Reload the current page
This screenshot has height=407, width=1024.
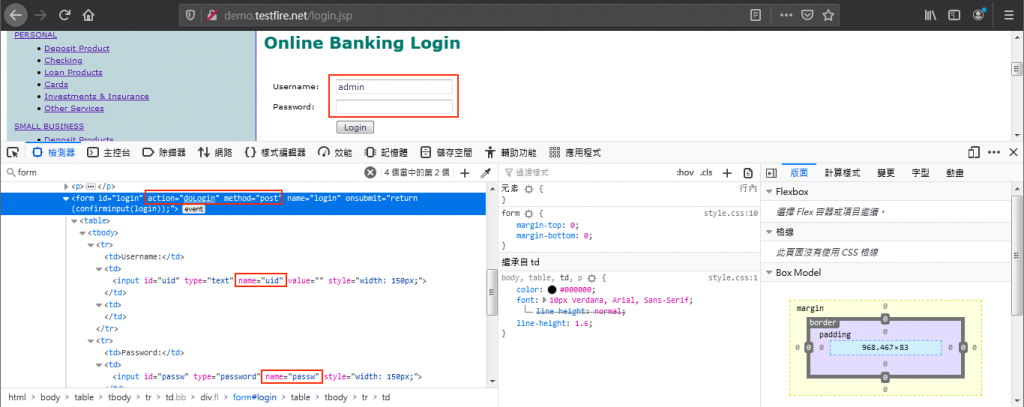click(65, 14)
